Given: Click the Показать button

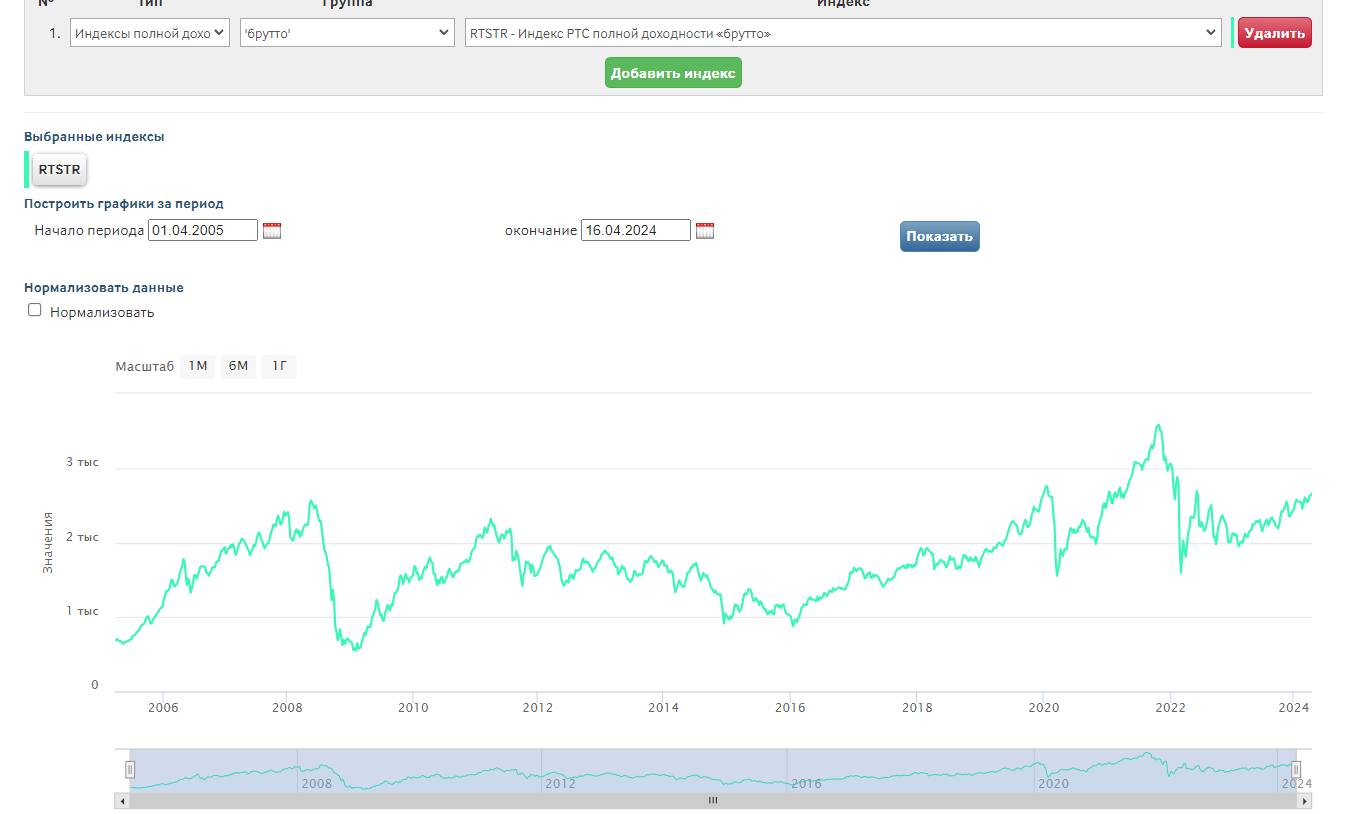Looking at the screenshot, I should pos(939,237).
